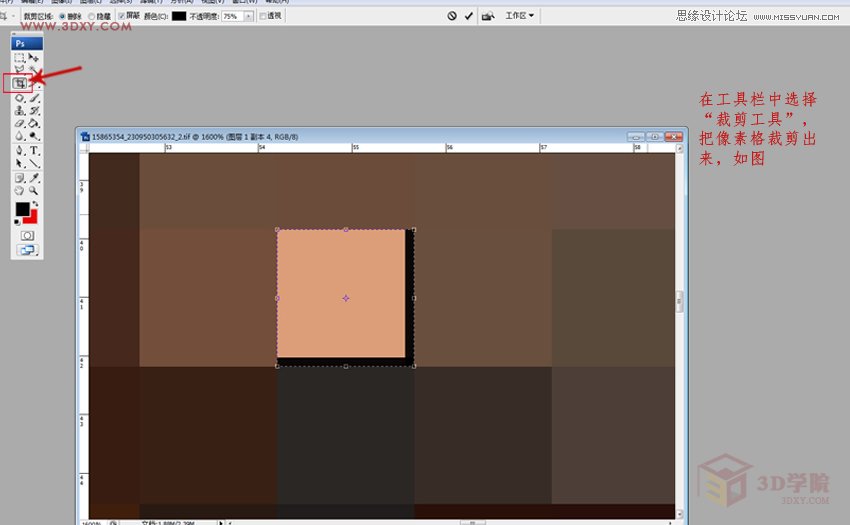Image resolution: width=850 pixels, height=525 pixels.
Task: Select the Line tool
Action: click(34, 163)
